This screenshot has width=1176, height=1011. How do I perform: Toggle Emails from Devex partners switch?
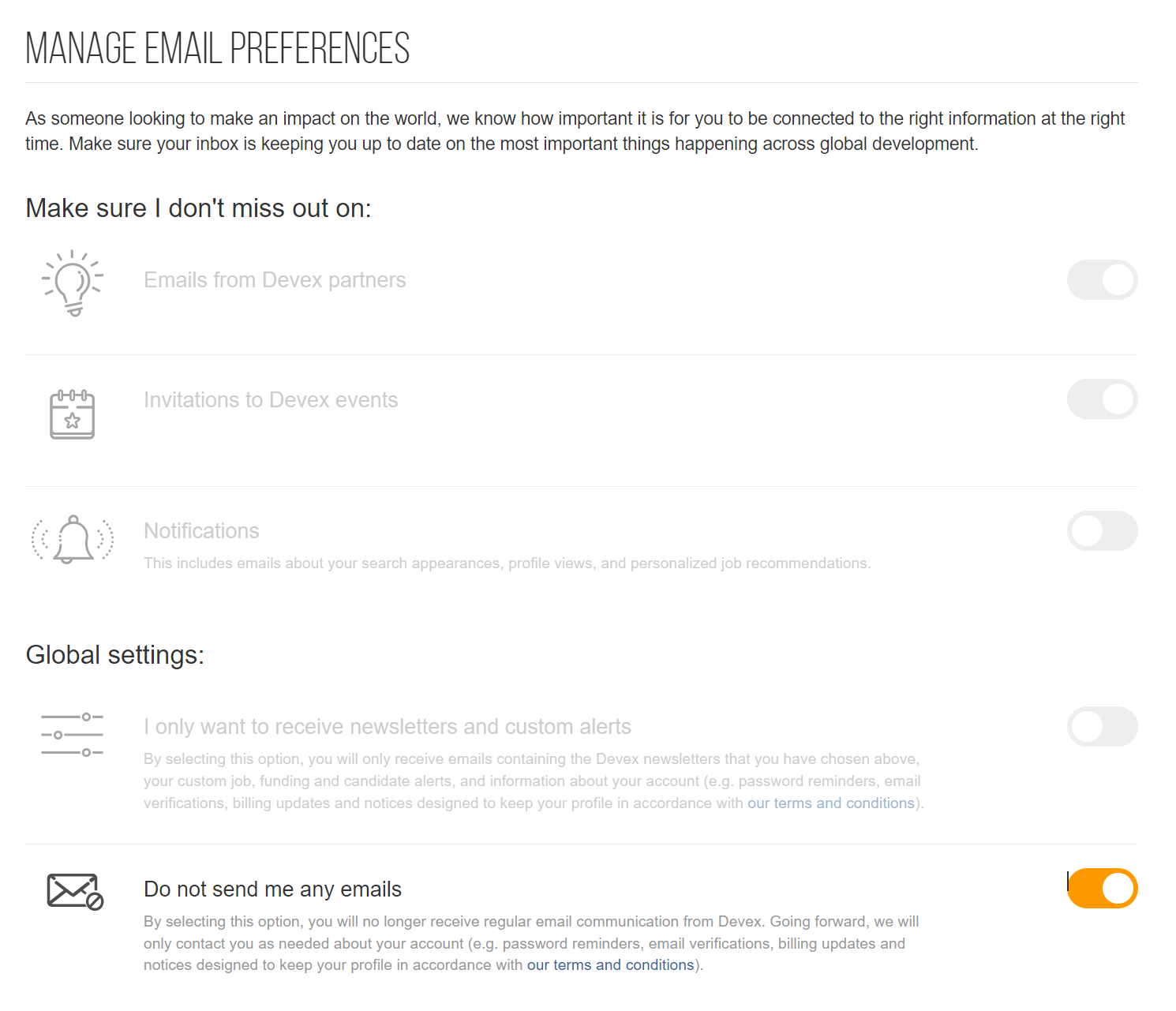1102,280
